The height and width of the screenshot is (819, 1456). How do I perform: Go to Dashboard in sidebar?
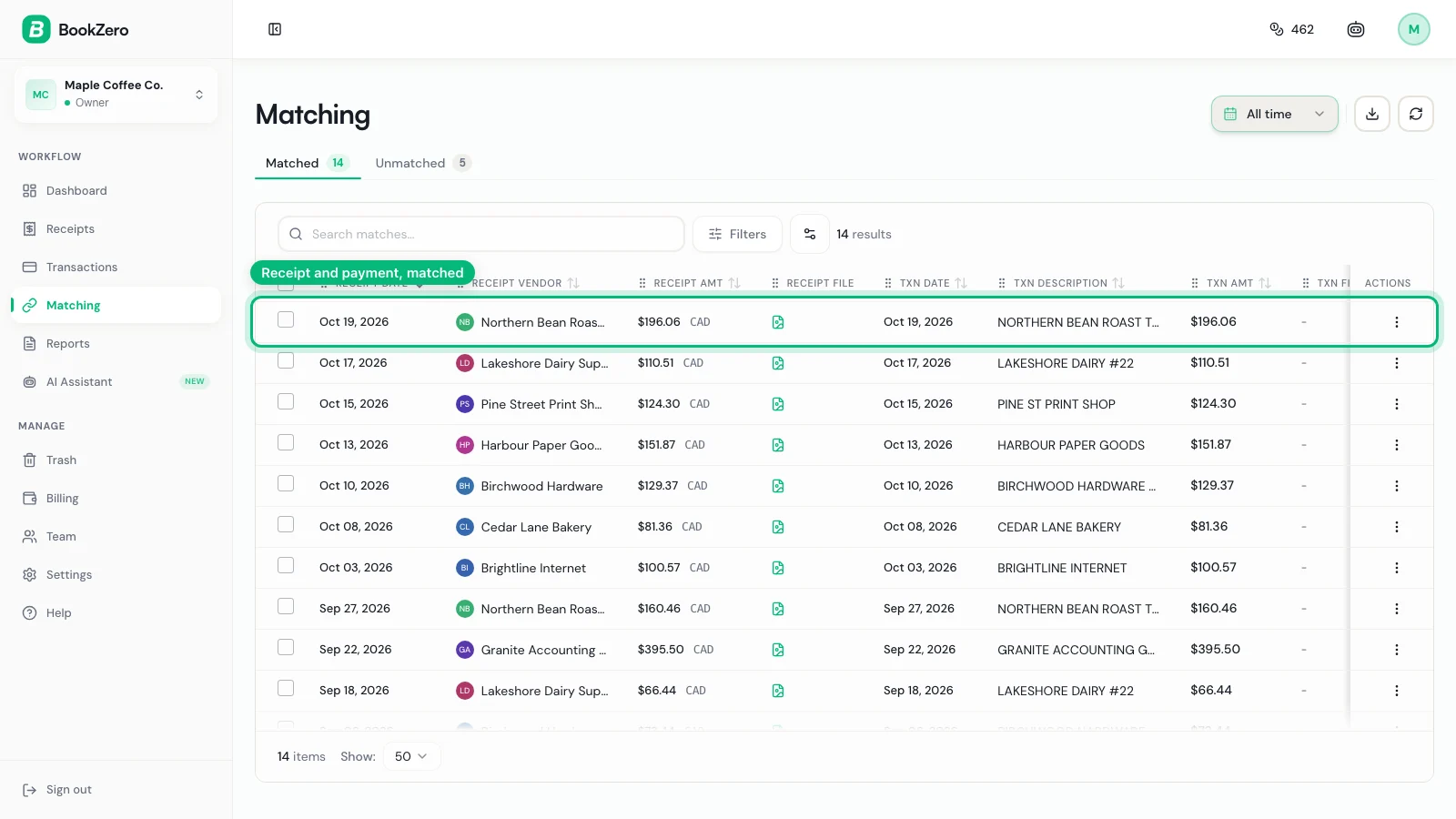click(x=116, y=191)
